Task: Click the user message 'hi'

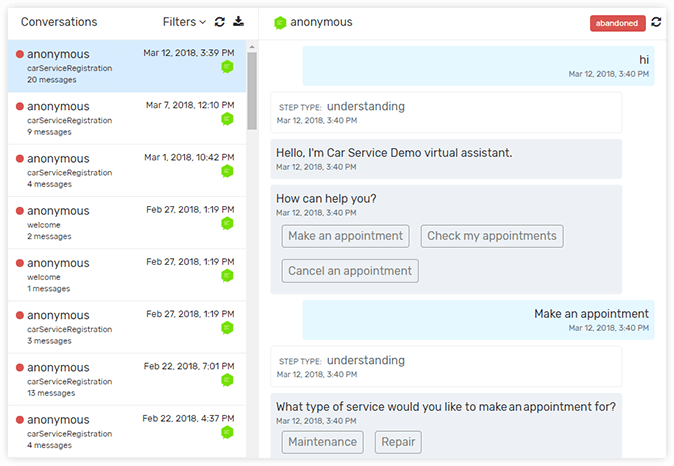Action: pyautogui.click(x=478, y=66)
